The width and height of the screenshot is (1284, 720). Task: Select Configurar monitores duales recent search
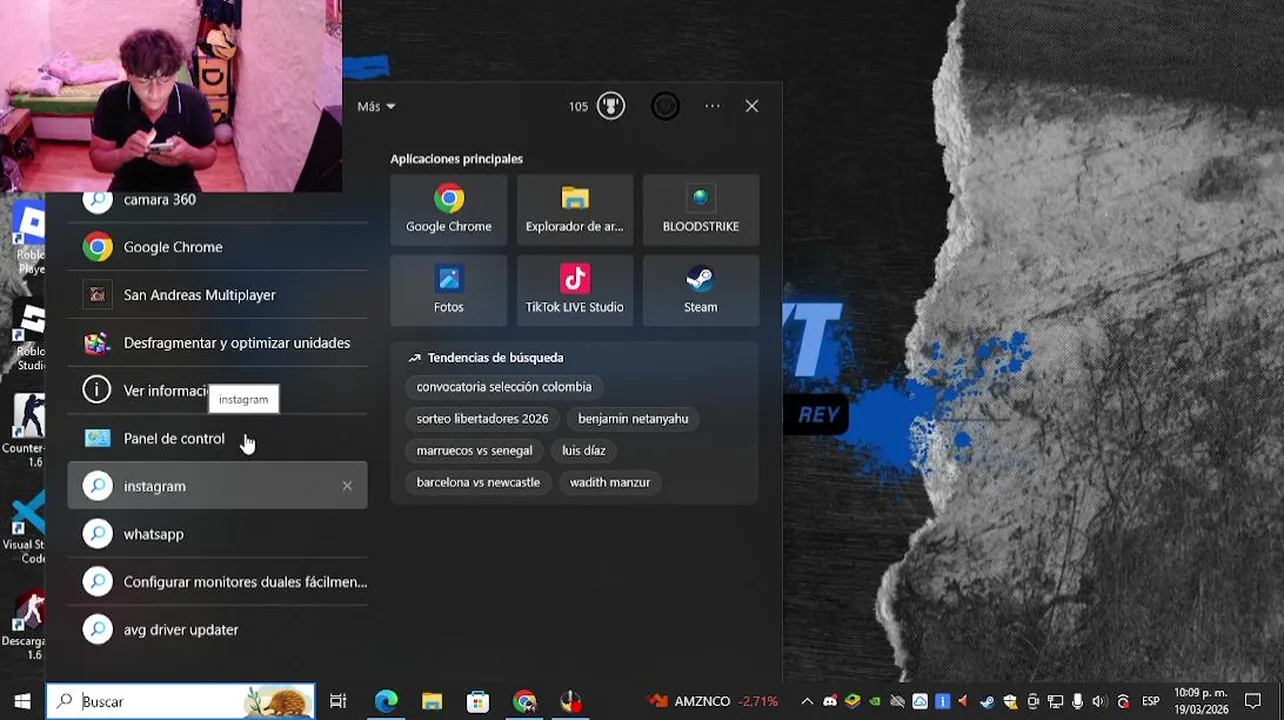coord(218,582)
